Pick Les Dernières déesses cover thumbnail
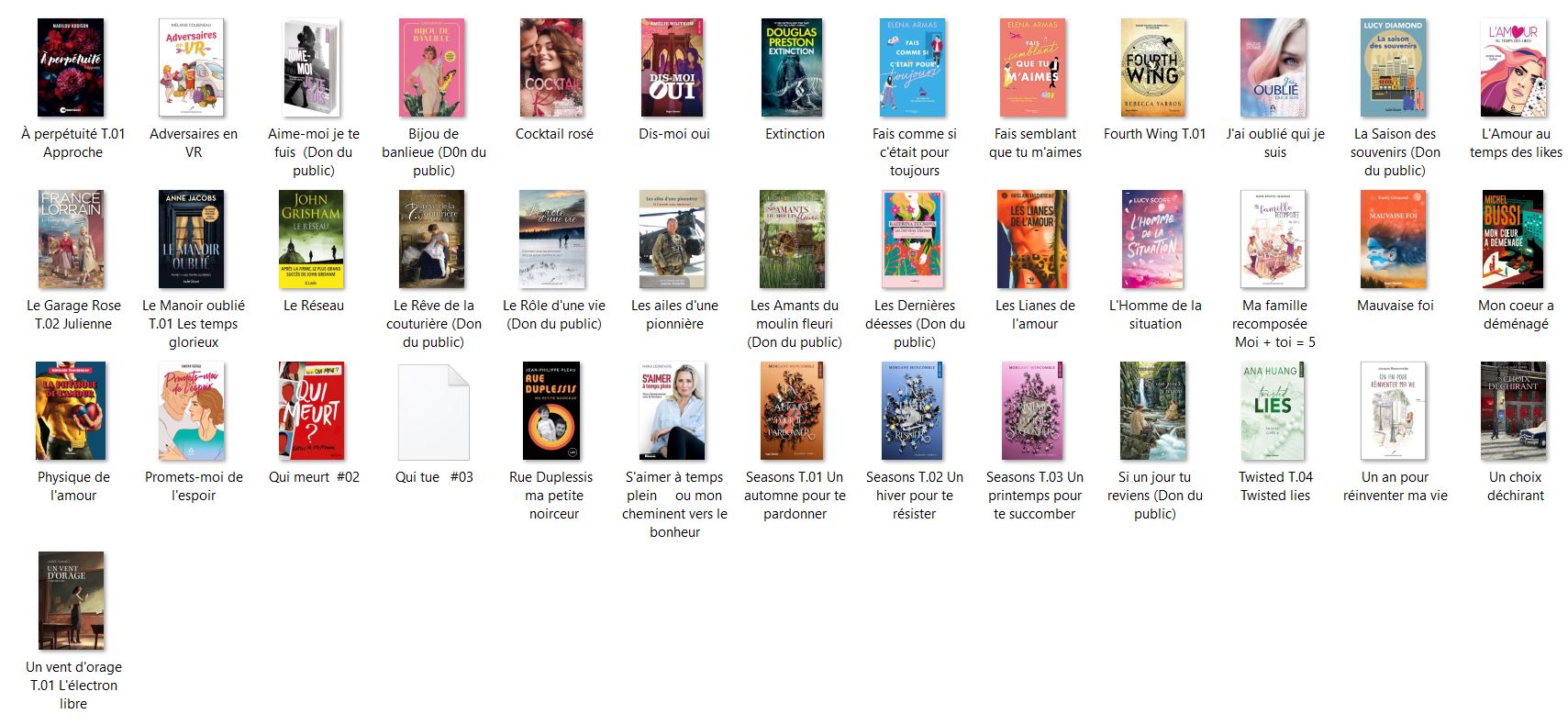Screen dimensions: 1568x725 pos(914,240)
